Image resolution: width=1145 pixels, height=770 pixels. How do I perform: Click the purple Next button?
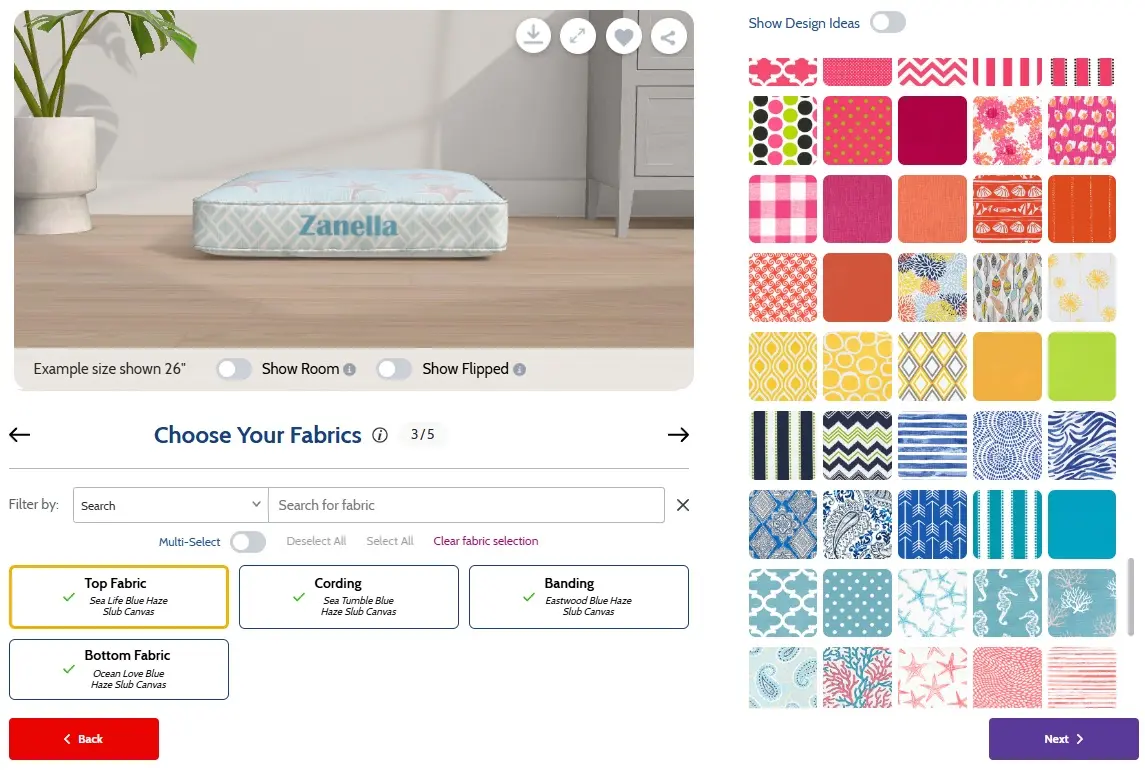[1063, 739]
